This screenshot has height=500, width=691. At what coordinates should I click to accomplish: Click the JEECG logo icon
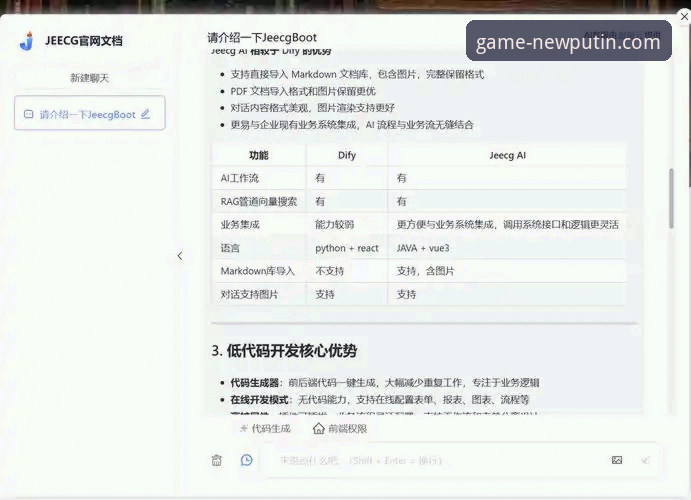[x=27, y=41]
